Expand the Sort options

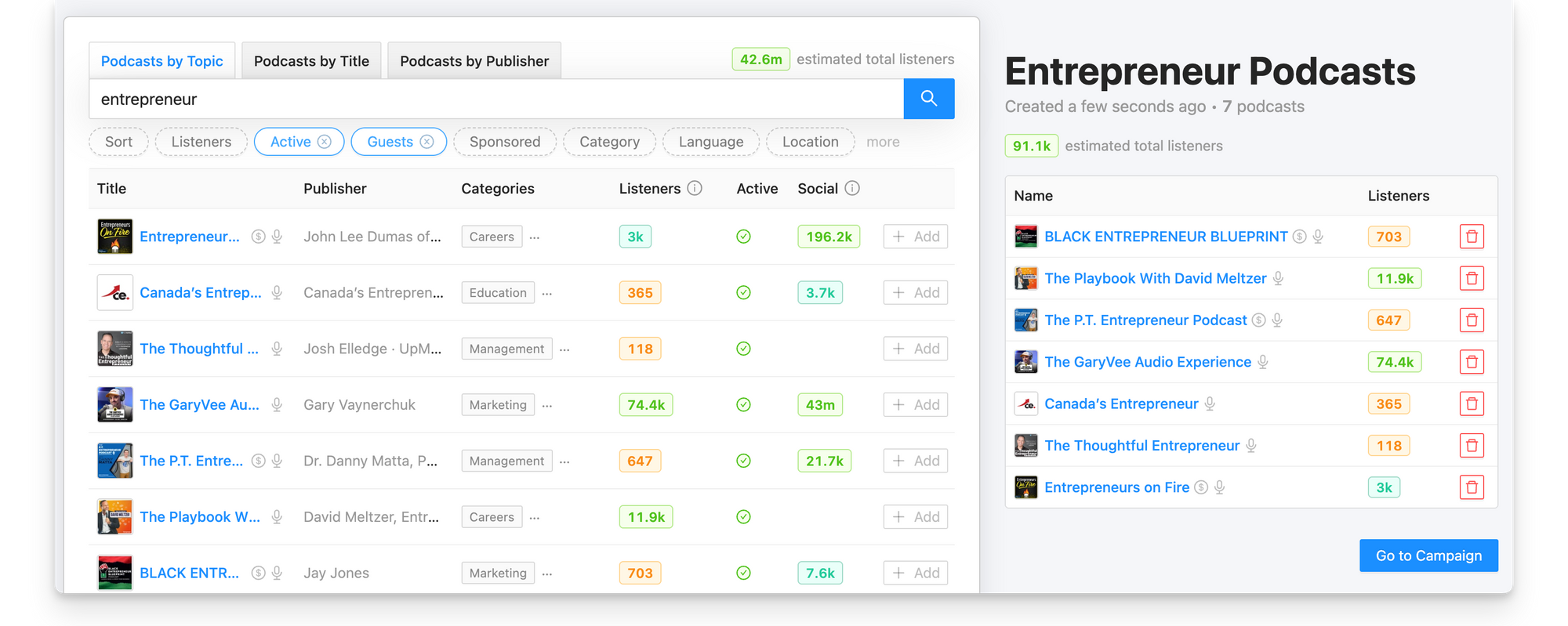point(118,142)
